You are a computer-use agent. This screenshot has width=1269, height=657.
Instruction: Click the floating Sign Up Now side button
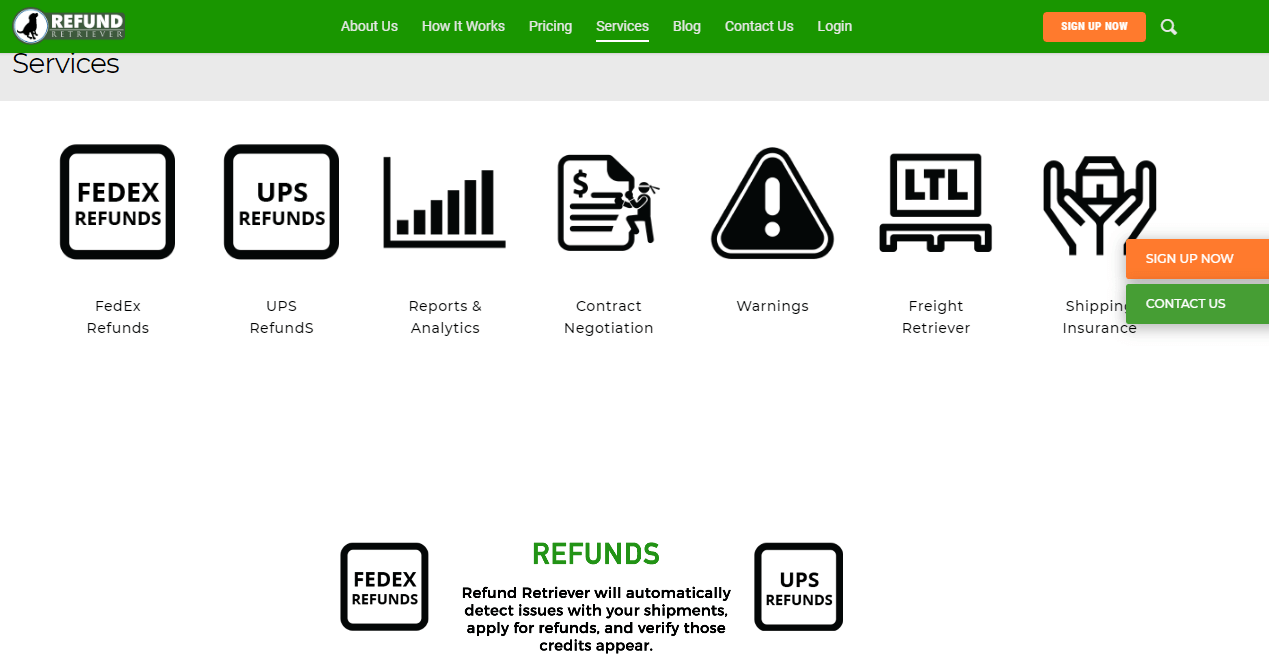pyautogui.click(x=1197, y=259)
